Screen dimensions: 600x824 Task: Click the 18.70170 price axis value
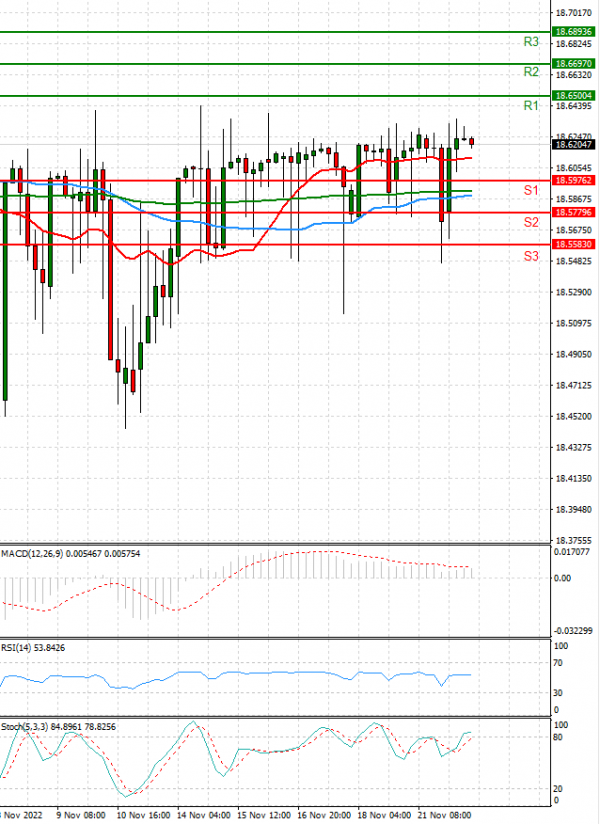pyautogui.click(x=573, y=13)
